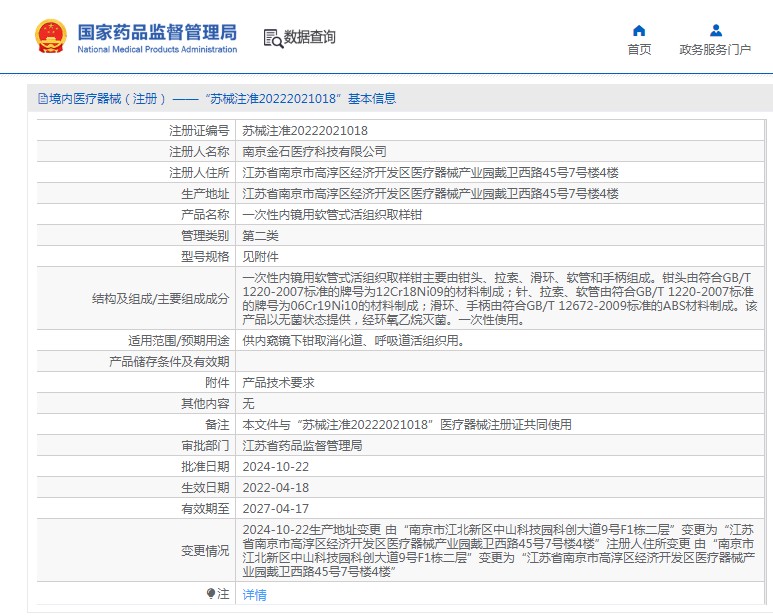Open the 详情 link
Image resolution: width=773 pixels, height=616 pixels.
pyautogui.click(x=254, y=594)
